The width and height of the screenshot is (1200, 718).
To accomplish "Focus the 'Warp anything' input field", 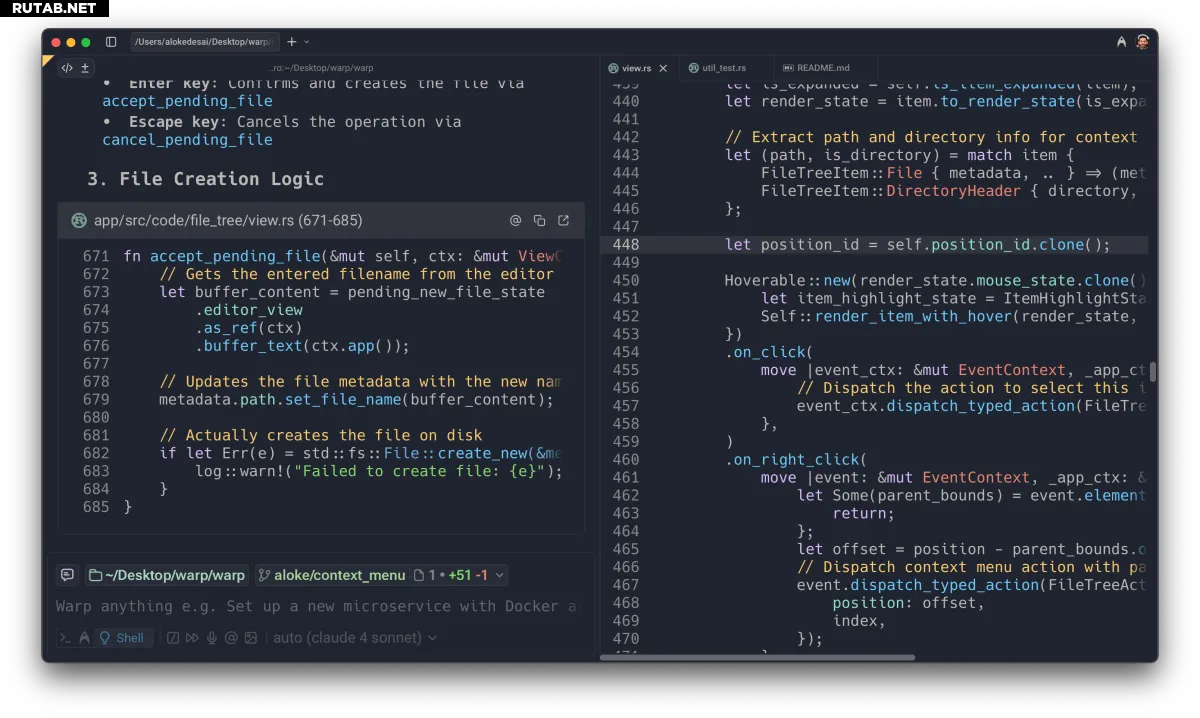I will pos(316,606).
